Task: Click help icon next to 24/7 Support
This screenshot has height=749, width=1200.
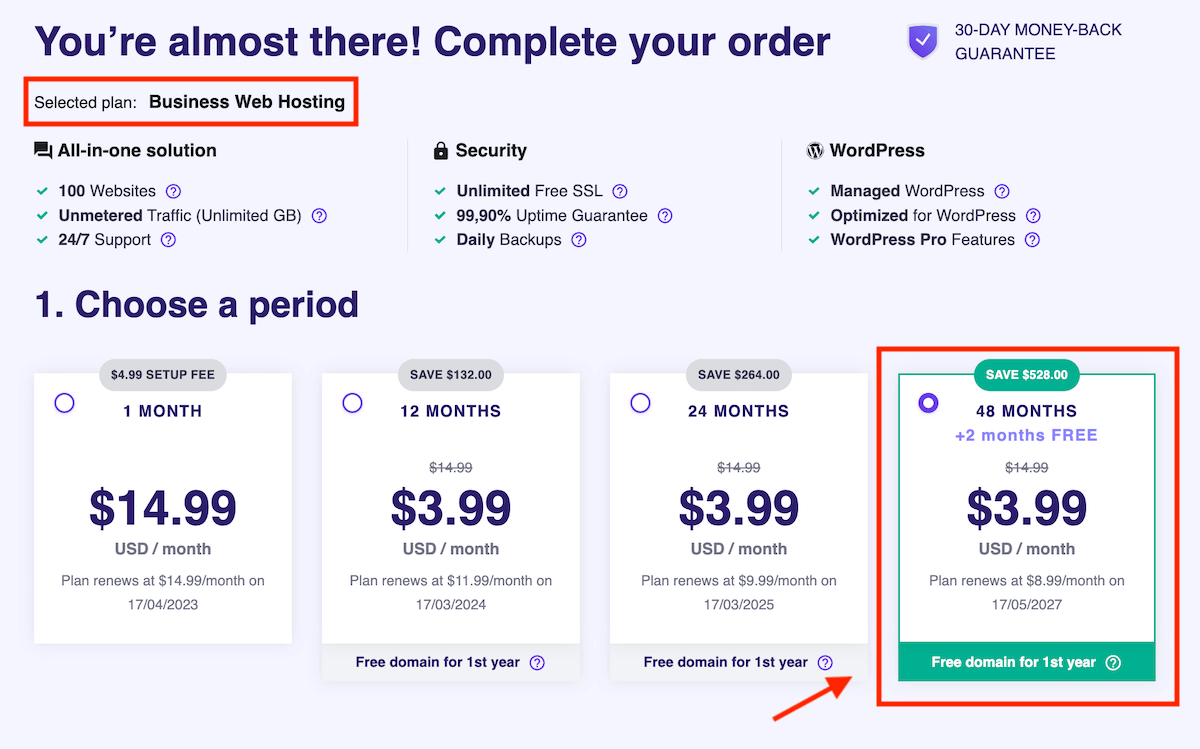Action: (x=169, y=240)
